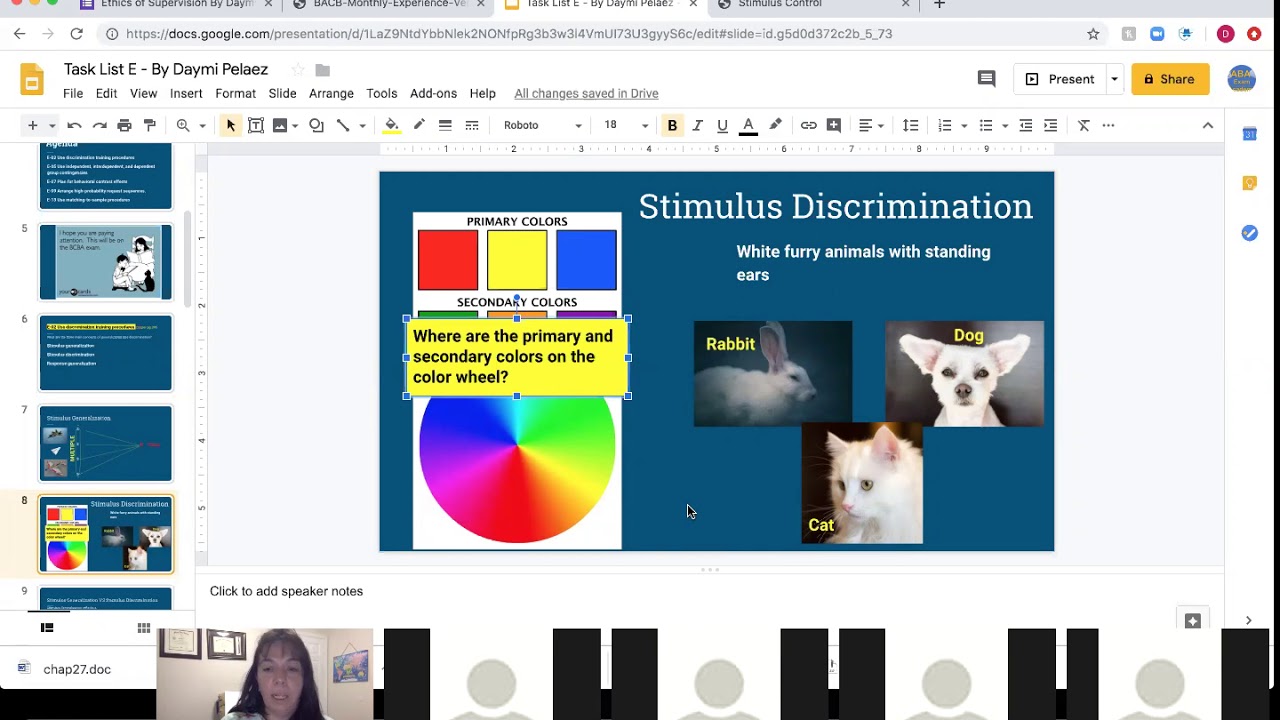Toggle bold formatting
Viewport: 1280px width, 720px height.
click(672, 125)
